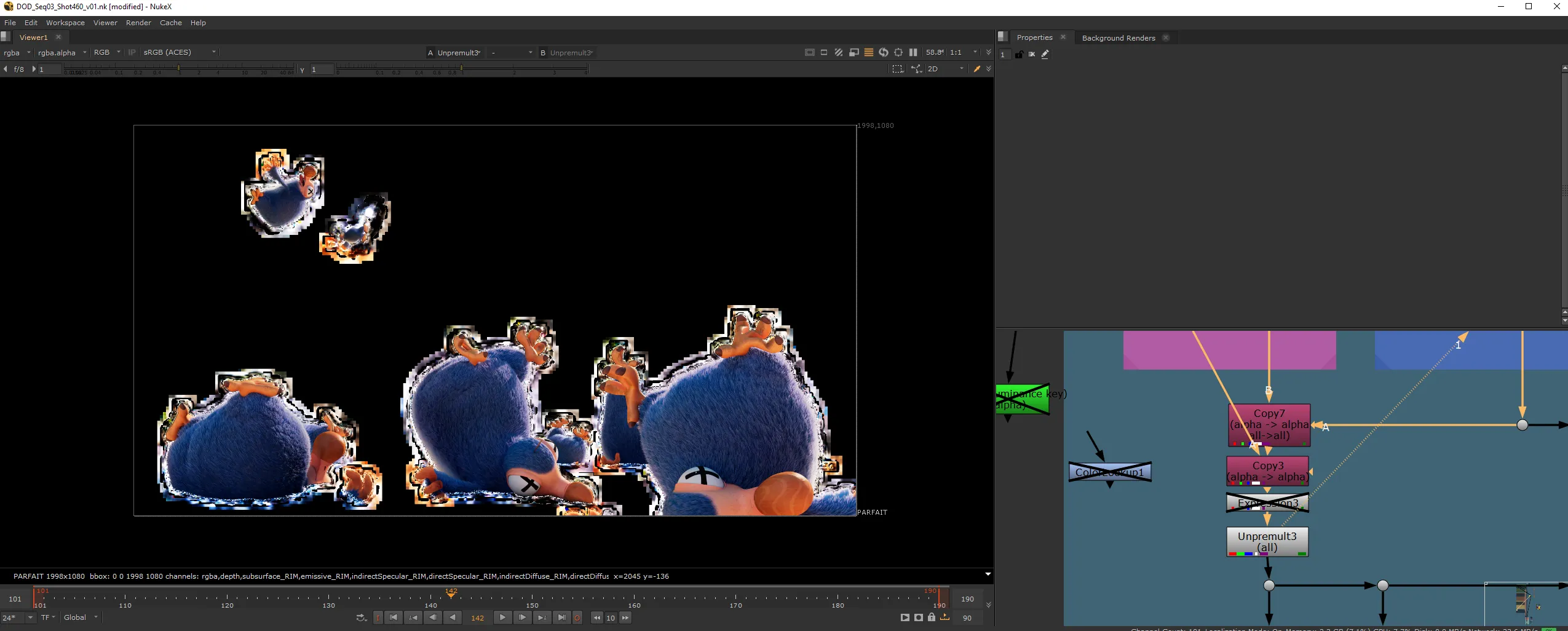1568x631 pixels.
Task: Open the Cache menu
Action: point(171,23)
